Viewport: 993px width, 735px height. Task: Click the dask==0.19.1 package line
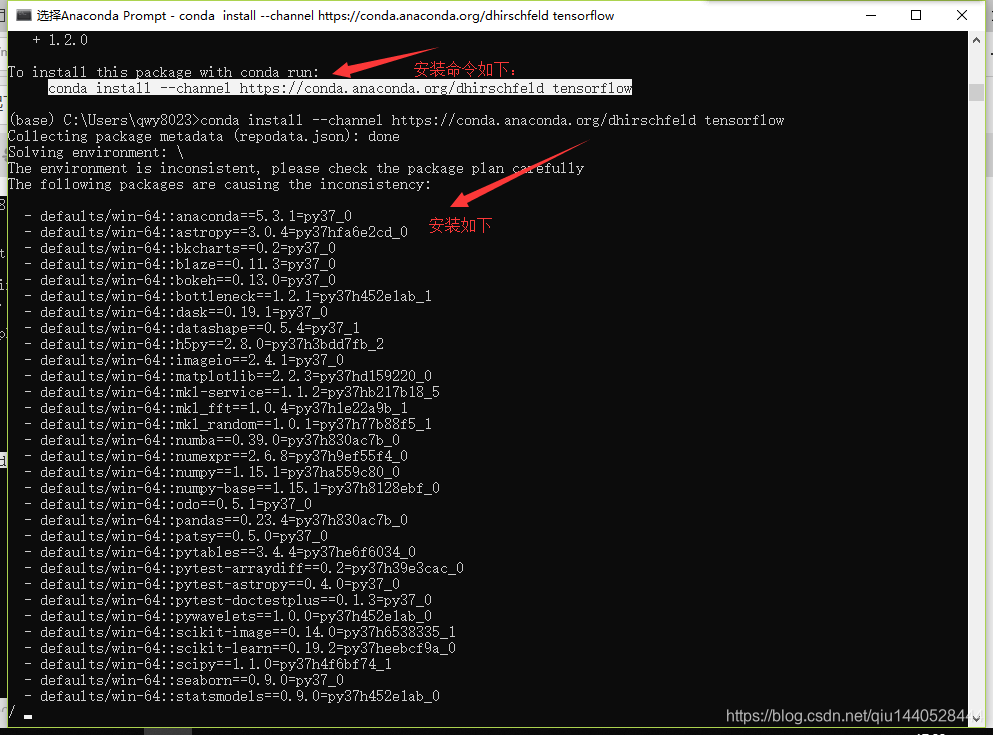tap(176, 312)
